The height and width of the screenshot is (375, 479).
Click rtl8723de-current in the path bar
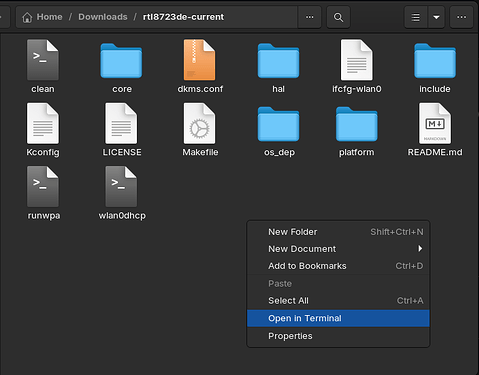[183, 17]
